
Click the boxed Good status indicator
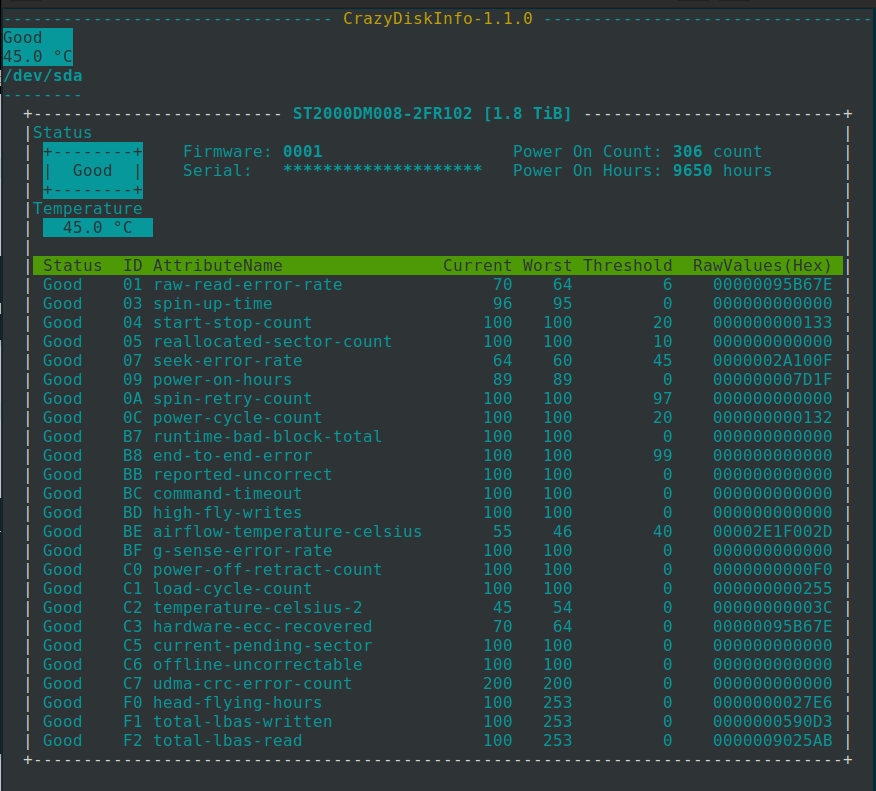pos(93,170)
